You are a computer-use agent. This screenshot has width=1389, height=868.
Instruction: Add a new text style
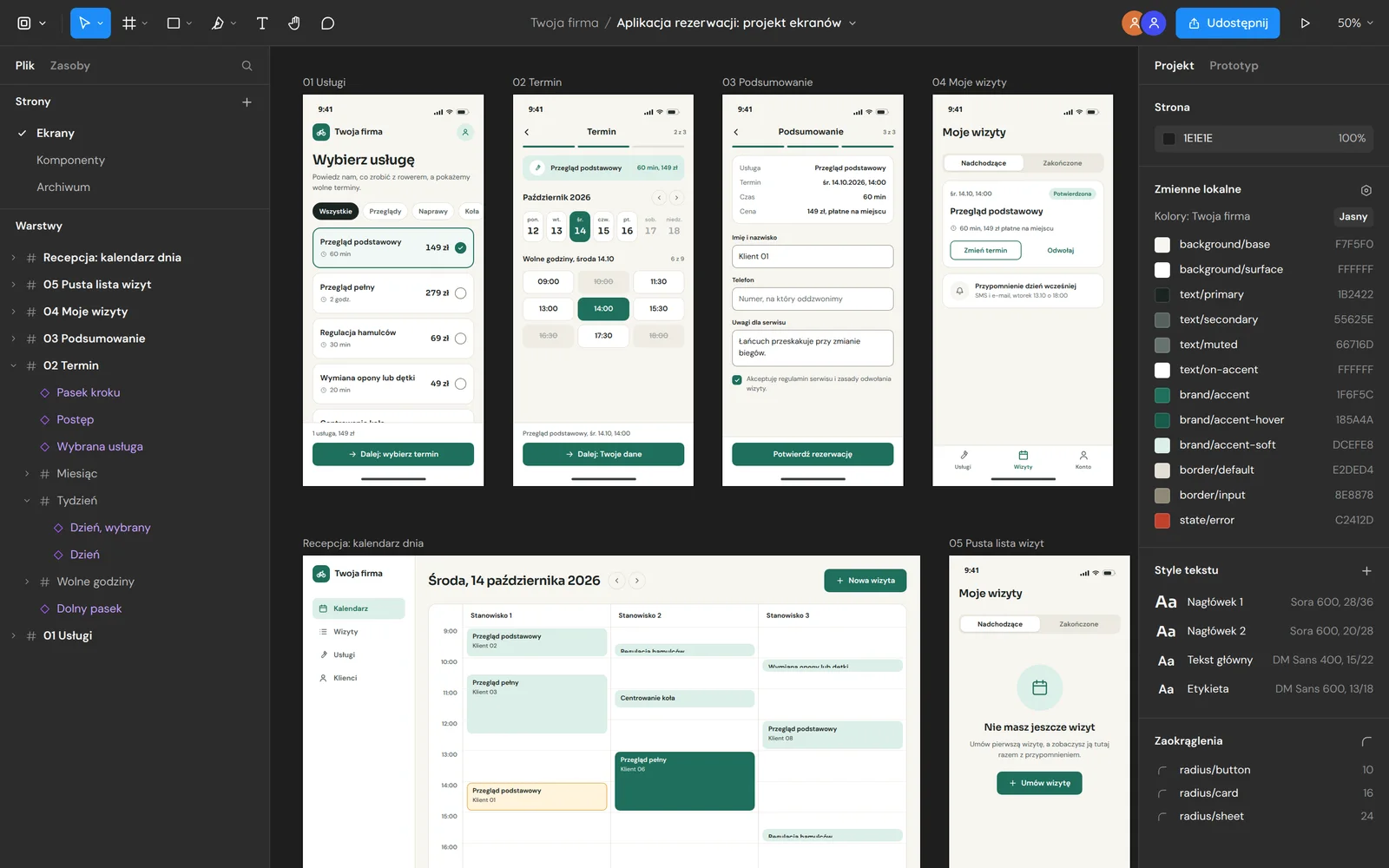point(1366,571)
